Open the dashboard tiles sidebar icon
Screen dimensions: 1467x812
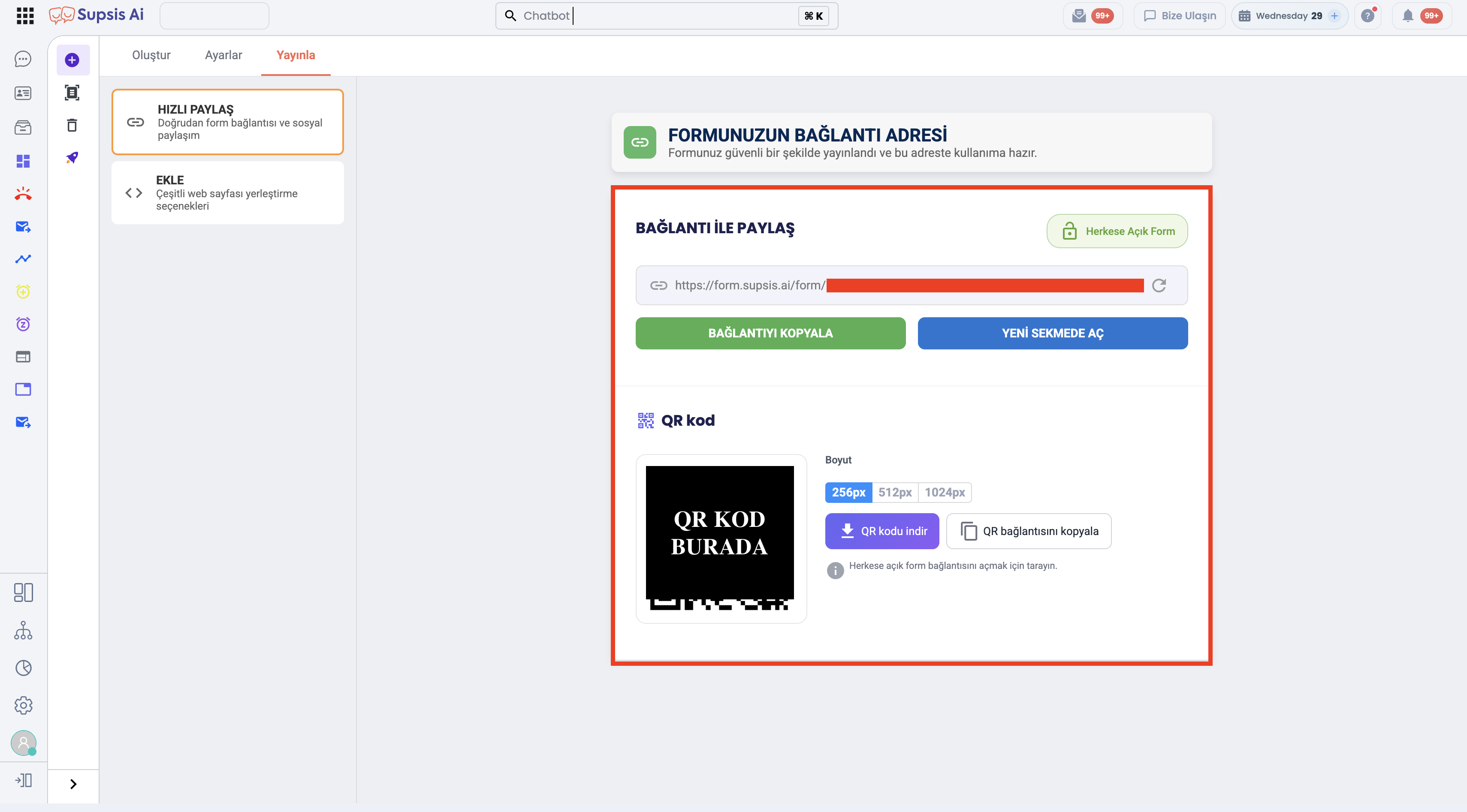23,161
